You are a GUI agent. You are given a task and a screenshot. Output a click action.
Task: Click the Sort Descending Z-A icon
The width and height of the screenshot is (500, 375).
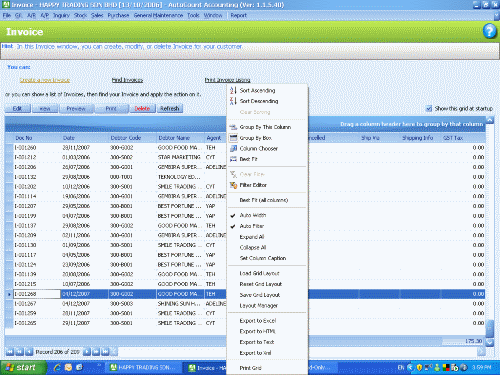pos(233,101)
